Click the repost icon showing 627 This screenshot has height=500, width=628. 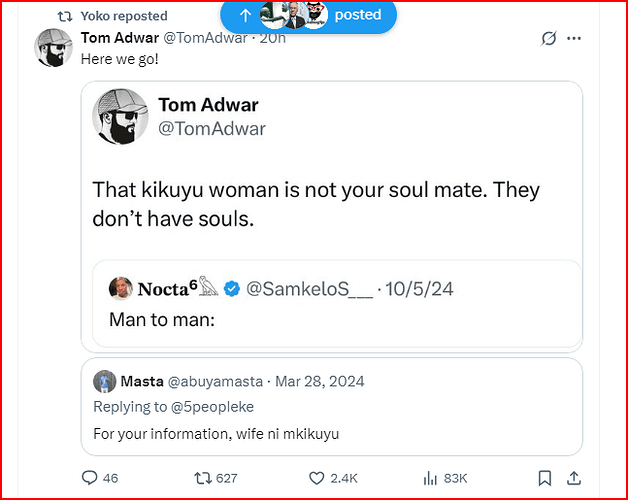206,478
